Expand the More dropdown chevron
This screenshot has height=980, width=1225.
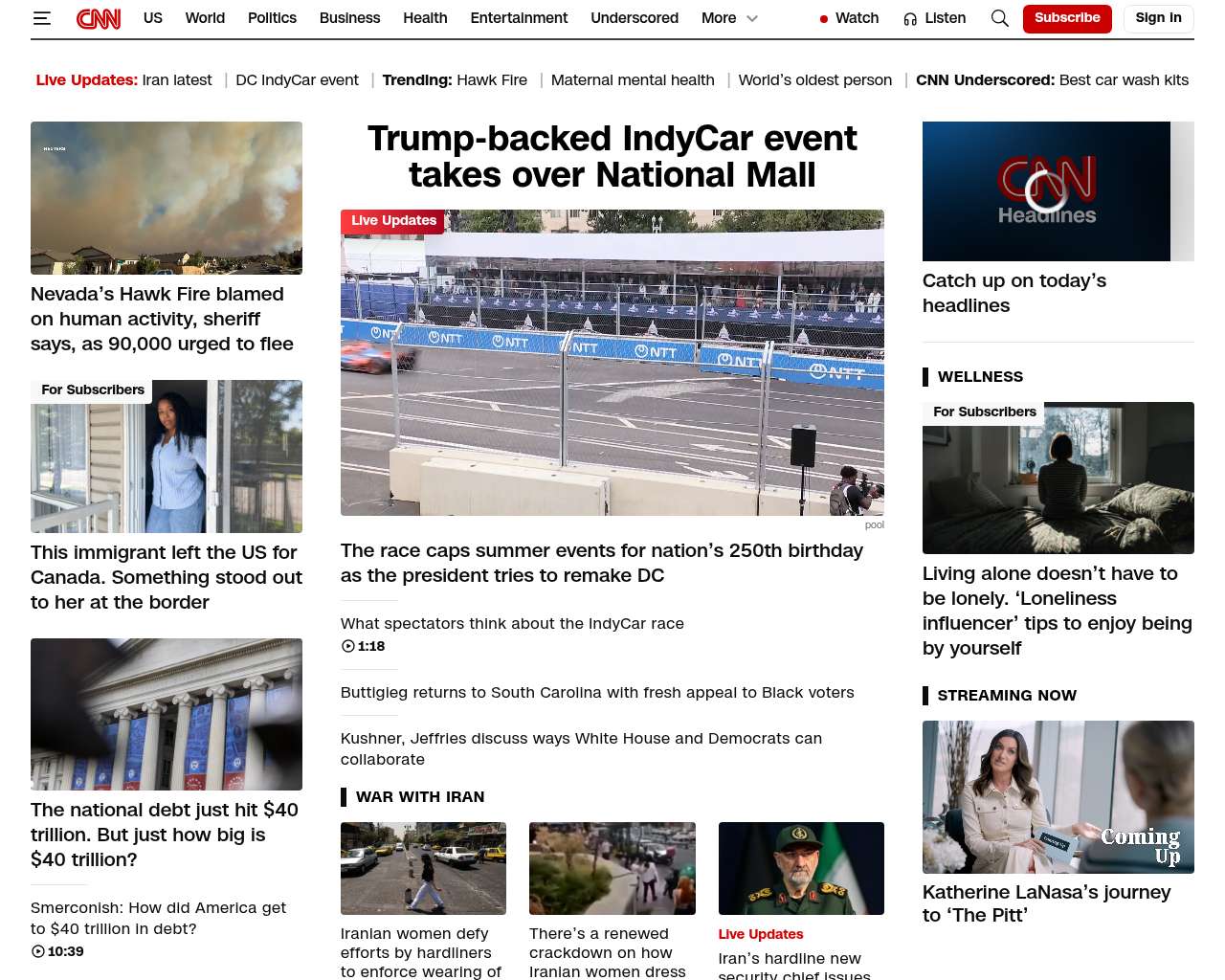click(x=752, y=18)
